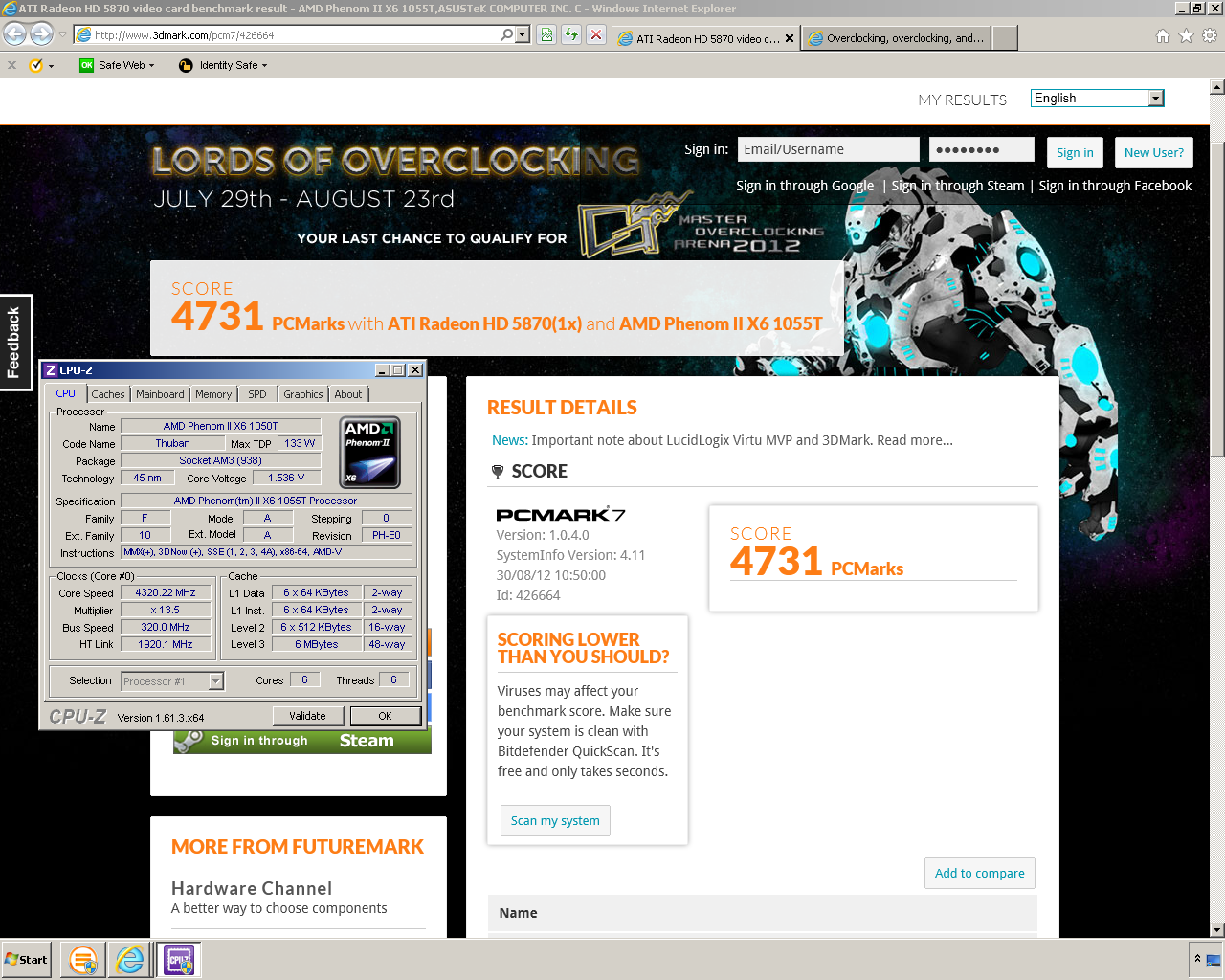The image size is (1225, 980).
Task: Click the Refresh page icon
Action: point(571,34)
